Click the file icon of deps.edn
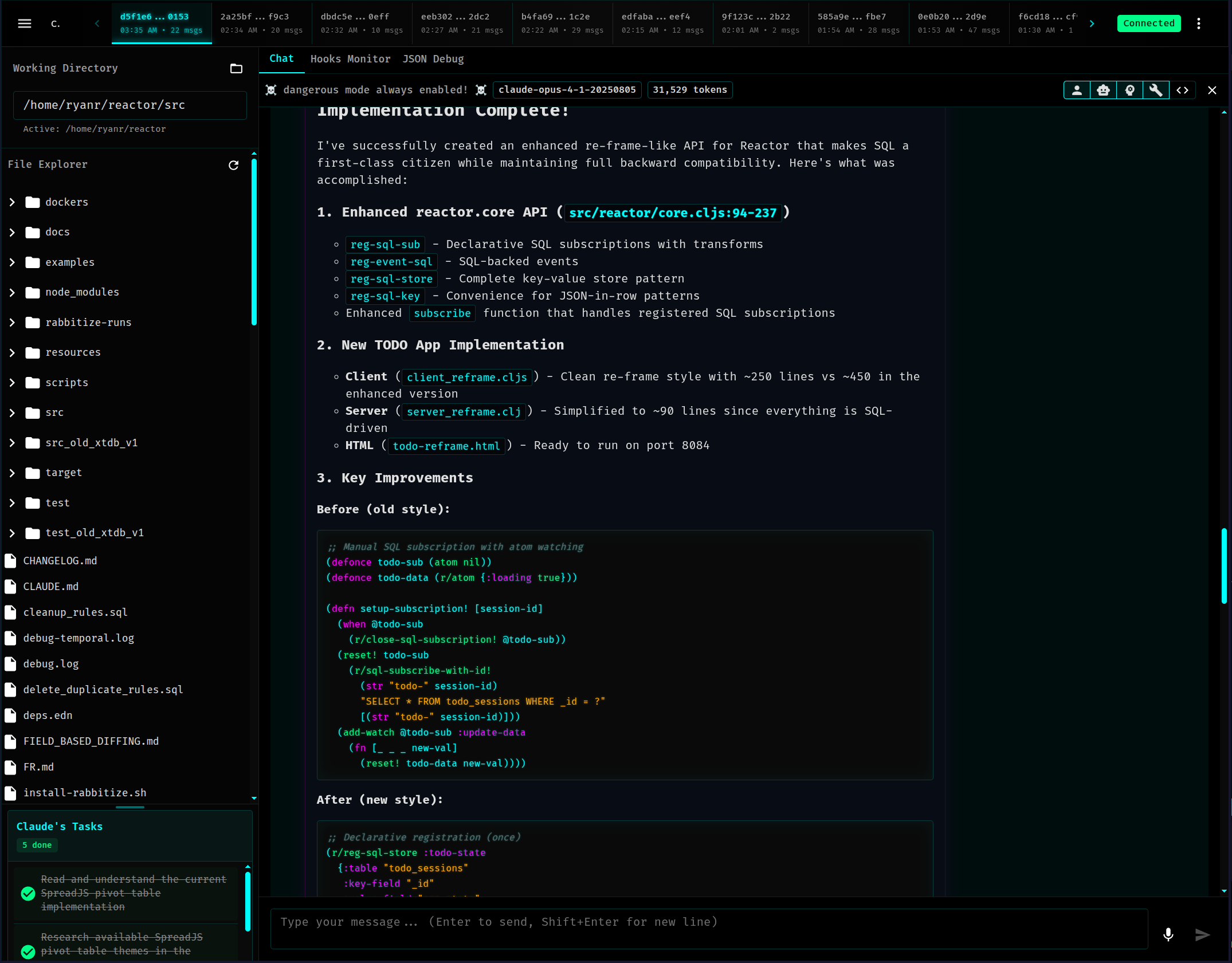The width and height of the screenshot is (1232, 963). (10, 716)
